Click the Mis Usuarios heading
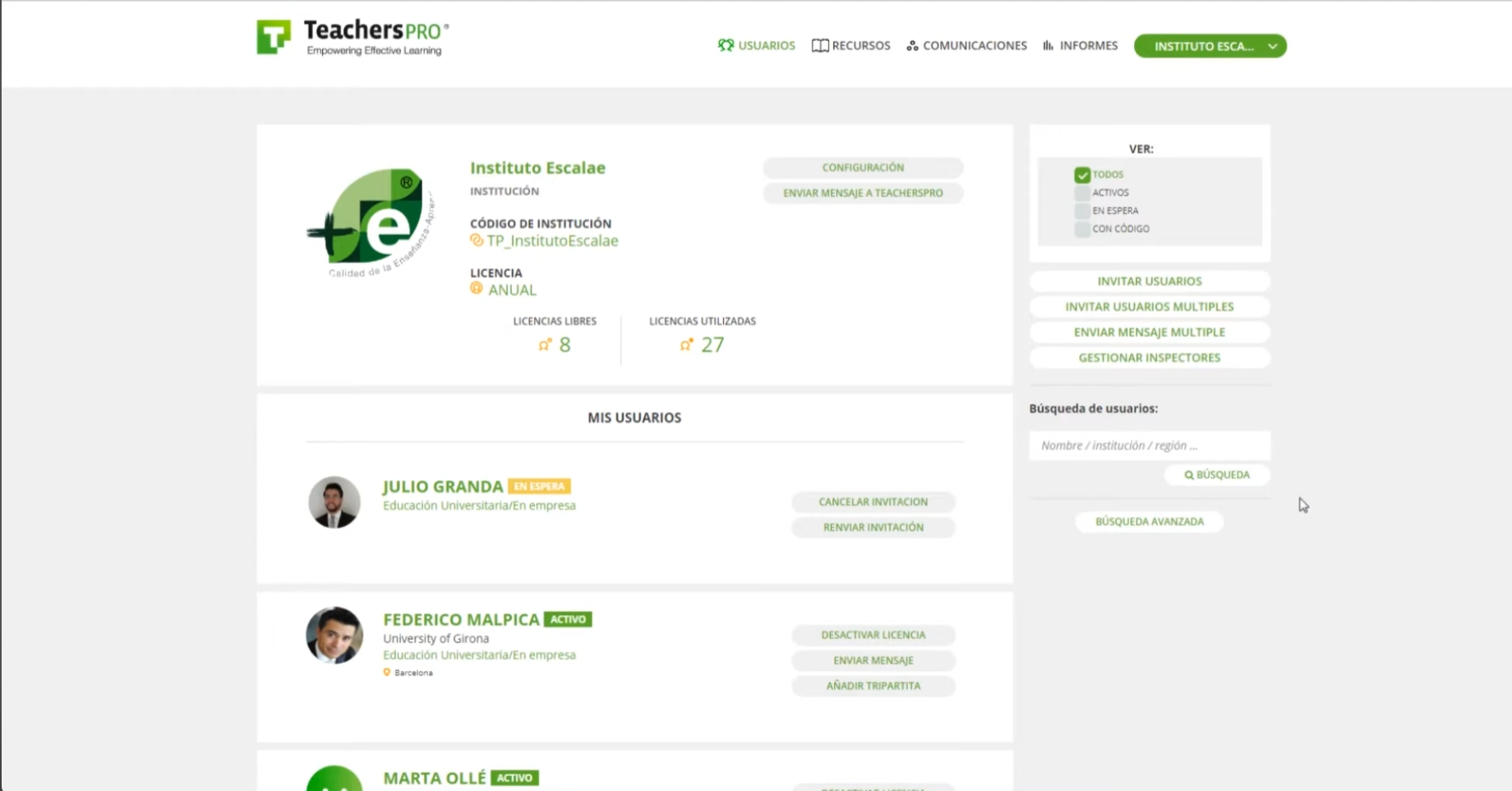 (634, 418)
